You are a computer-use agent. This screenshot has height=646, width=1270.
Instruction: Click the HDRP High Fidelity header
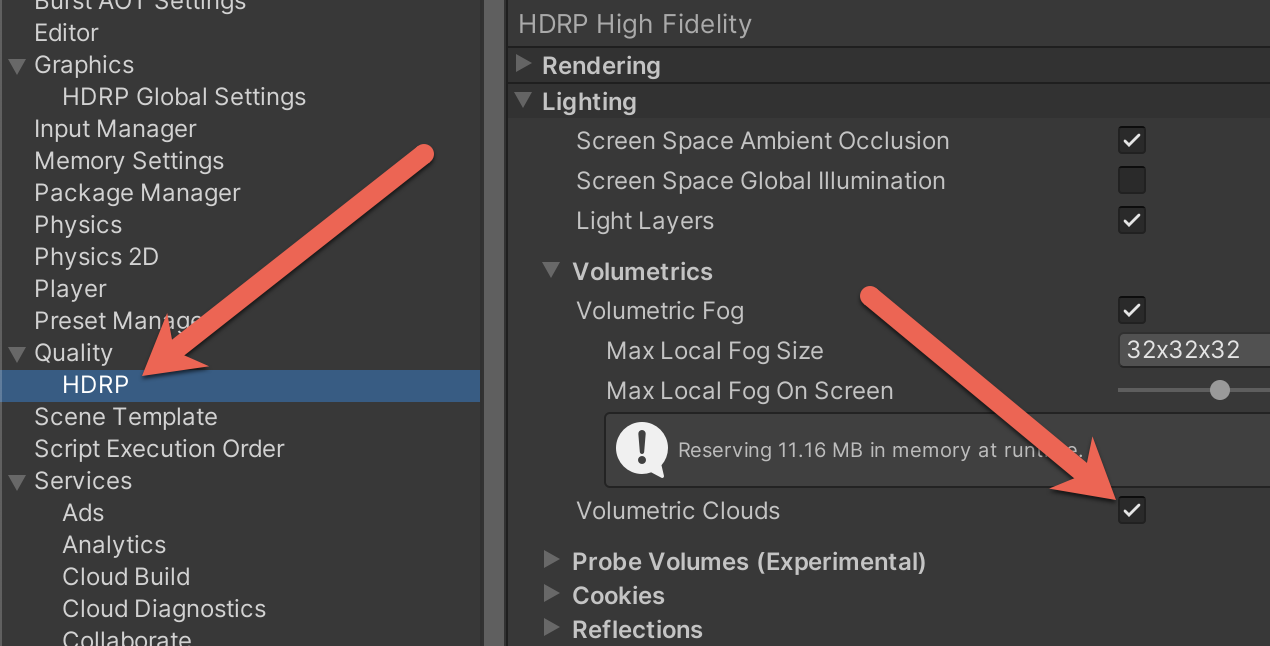pos(635,24)
